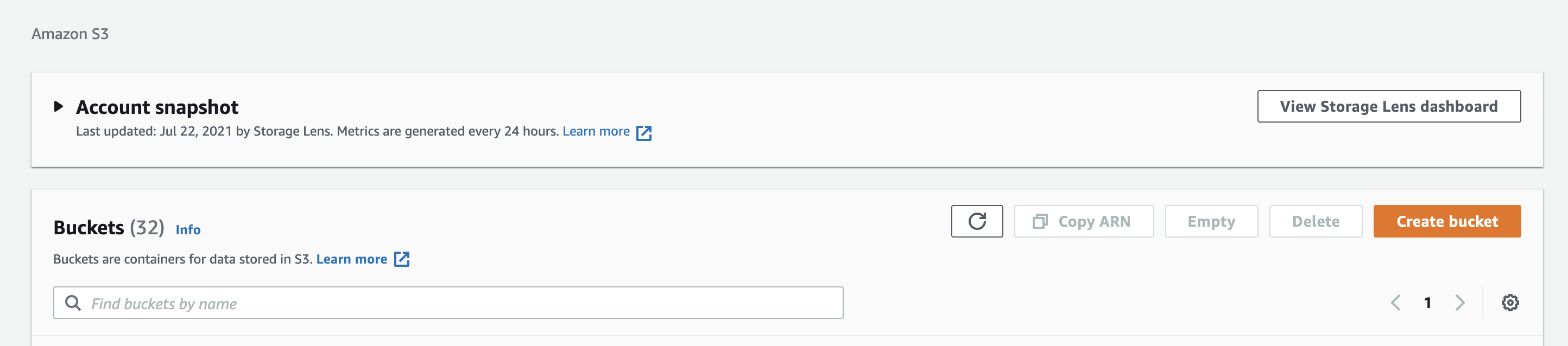
Task: Open the Info link next to Buckets
Action: pos(187,229)
